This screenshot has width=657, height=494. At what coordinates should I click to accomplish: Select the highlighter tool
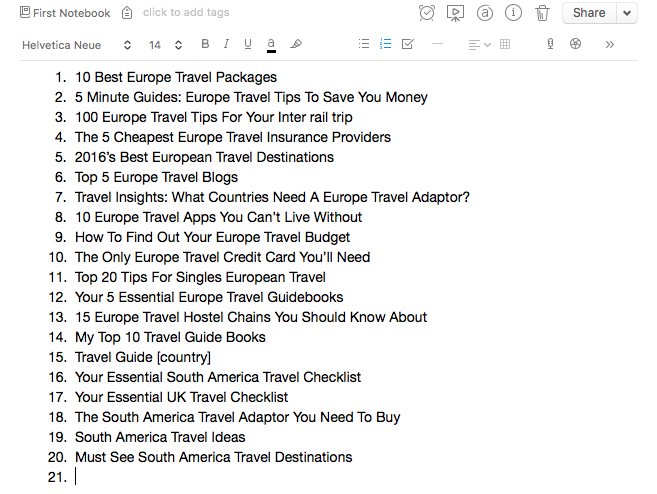pyautogui.click(x=296, y=44)
